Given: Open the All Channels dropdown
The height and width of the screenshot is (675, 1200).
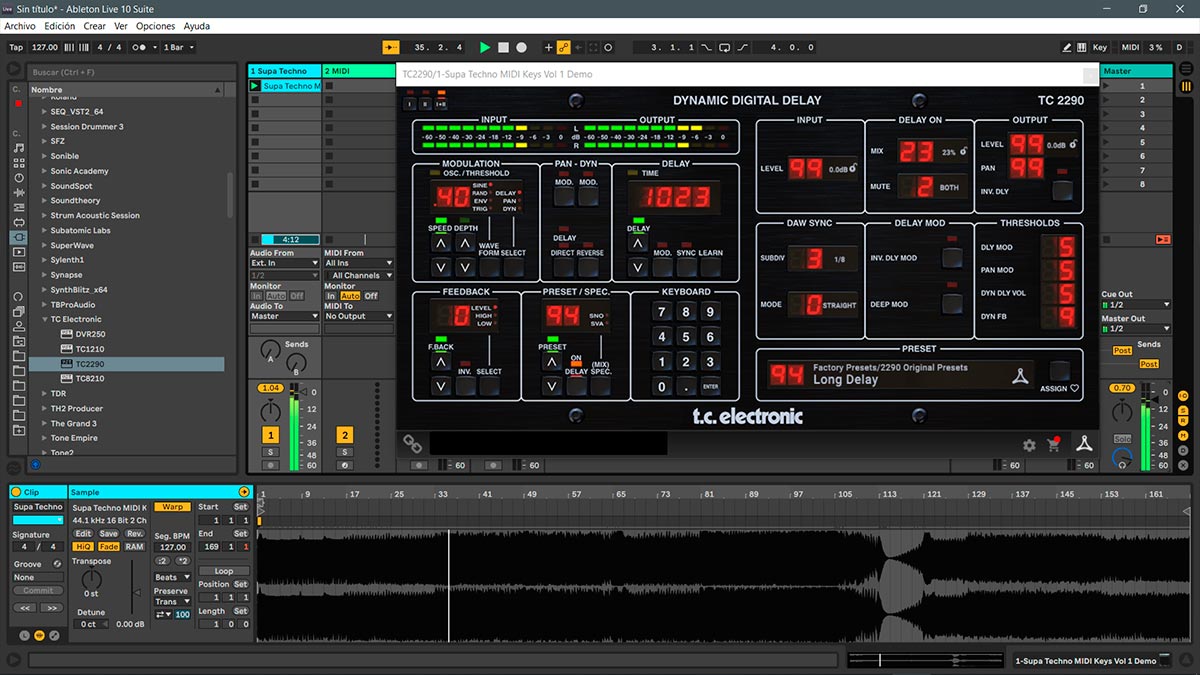Looking at the screenshot, I should (359, 275).
